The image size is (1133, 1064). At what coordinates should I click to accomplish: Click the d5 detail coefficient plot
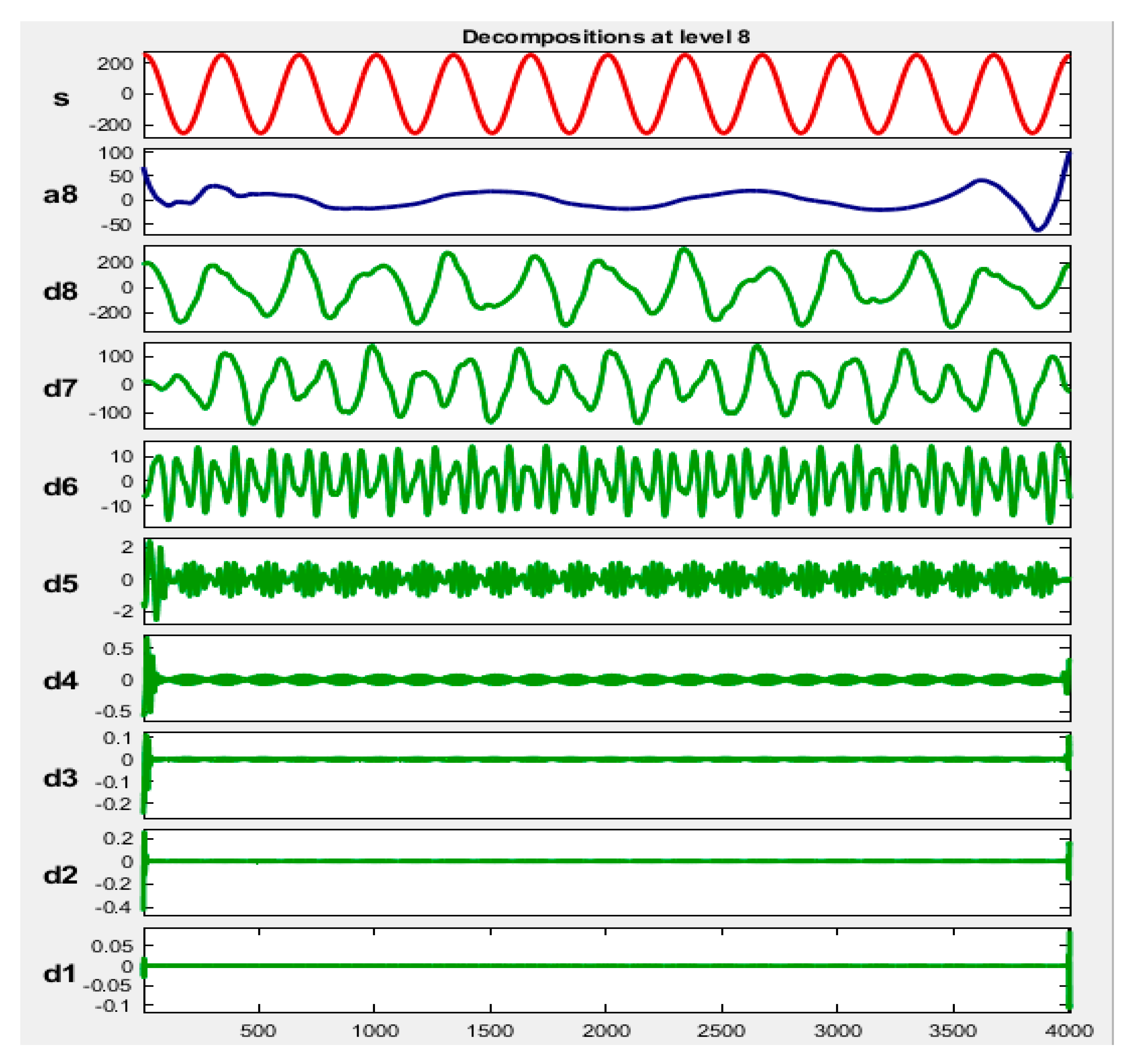point(607,580)
